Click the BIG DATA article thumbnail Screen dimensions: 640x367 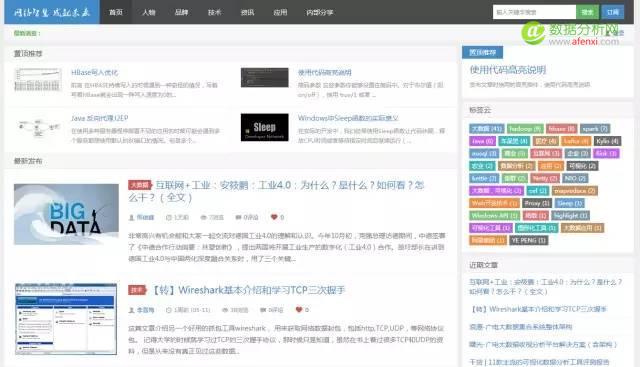pyautogui.click(x=66, y=214)
